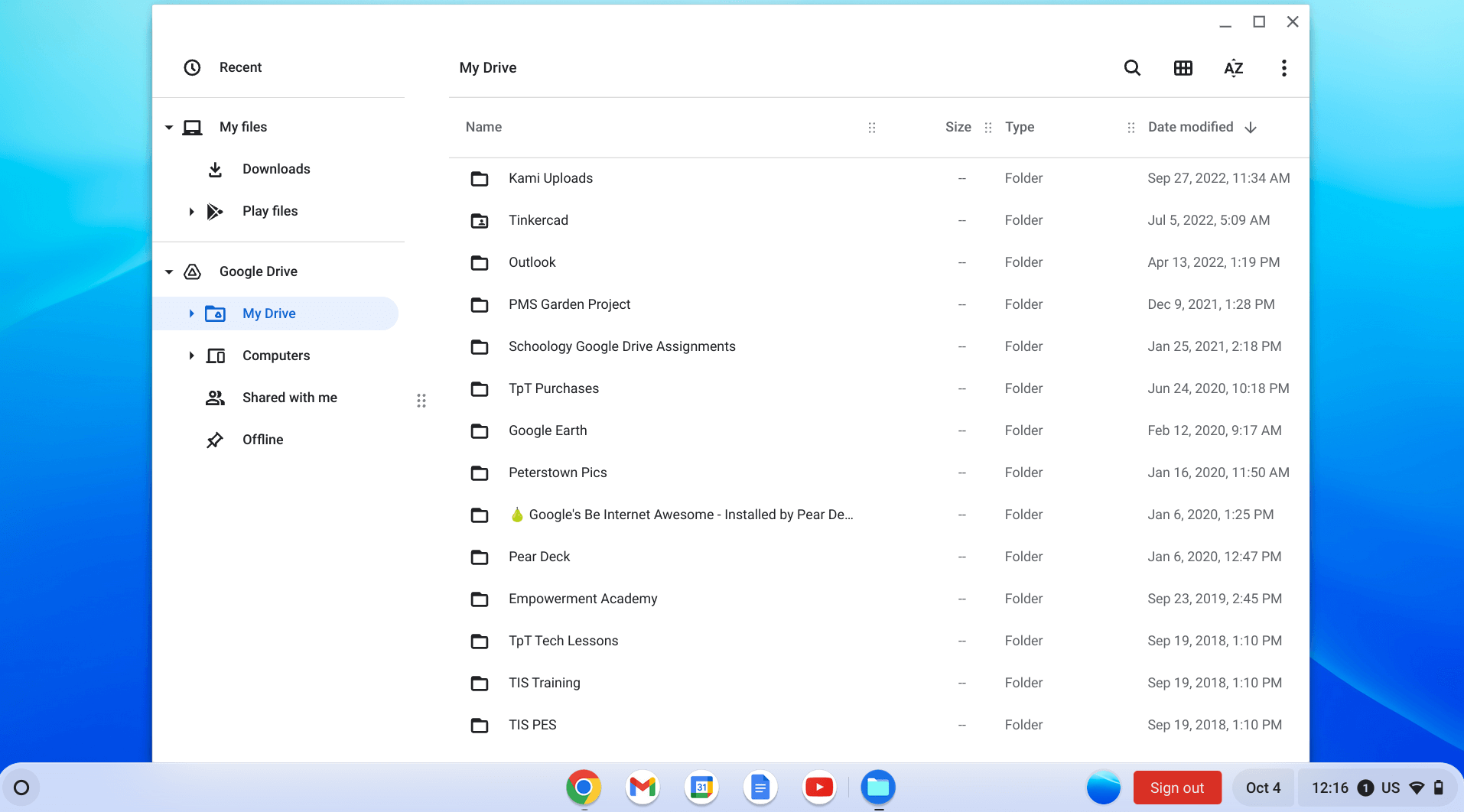Screen dimensions: 1464x812
Task: Click the Offline pin icon
Action: [x=215, y=440]
